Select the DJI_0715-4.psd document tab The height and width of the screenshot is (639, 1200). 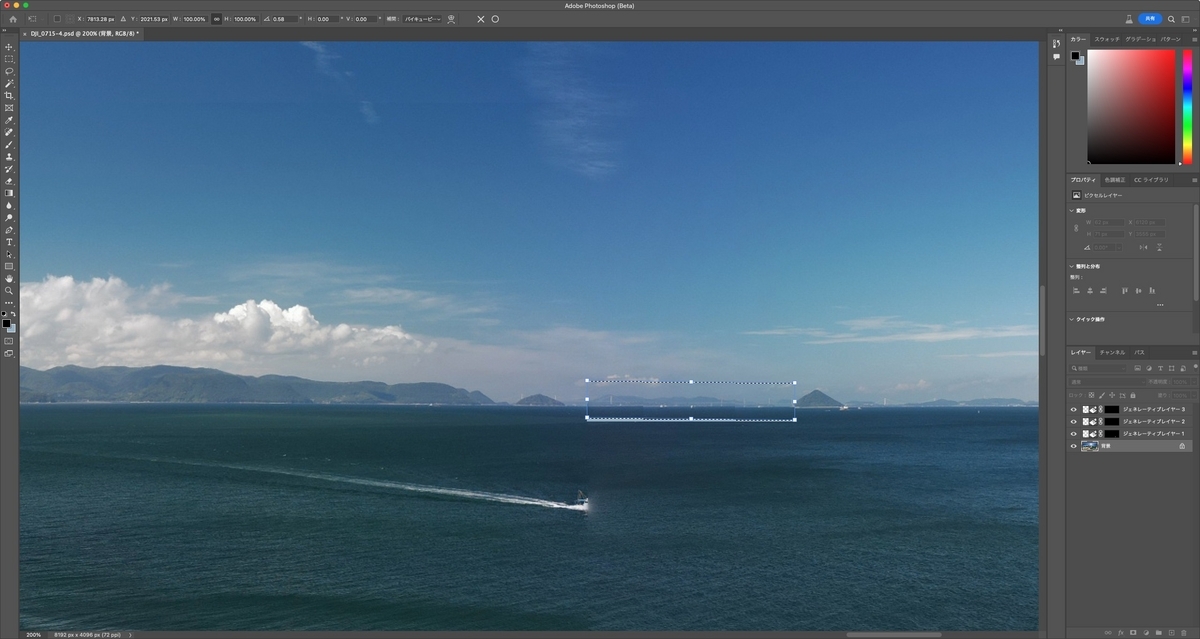coord(84,33)
